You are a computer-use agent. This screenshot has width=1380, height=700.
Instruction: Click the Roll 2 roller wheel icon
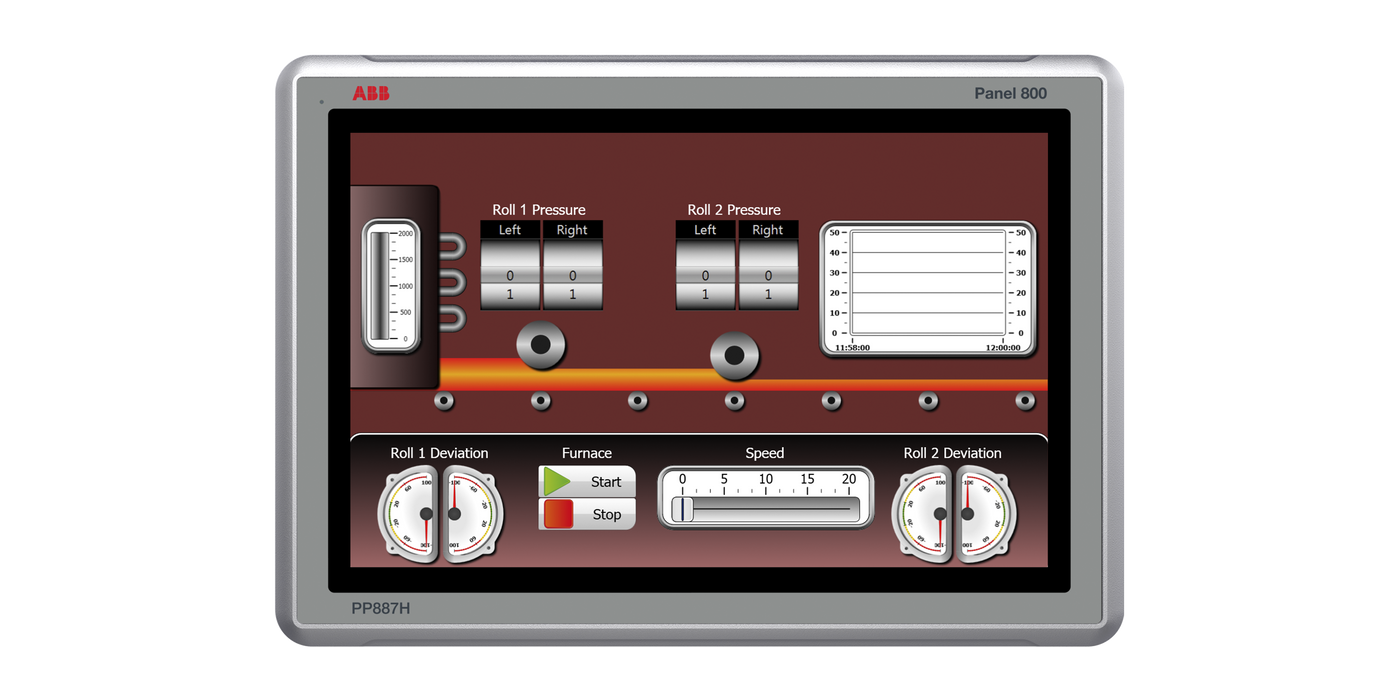tap(735, 356)
